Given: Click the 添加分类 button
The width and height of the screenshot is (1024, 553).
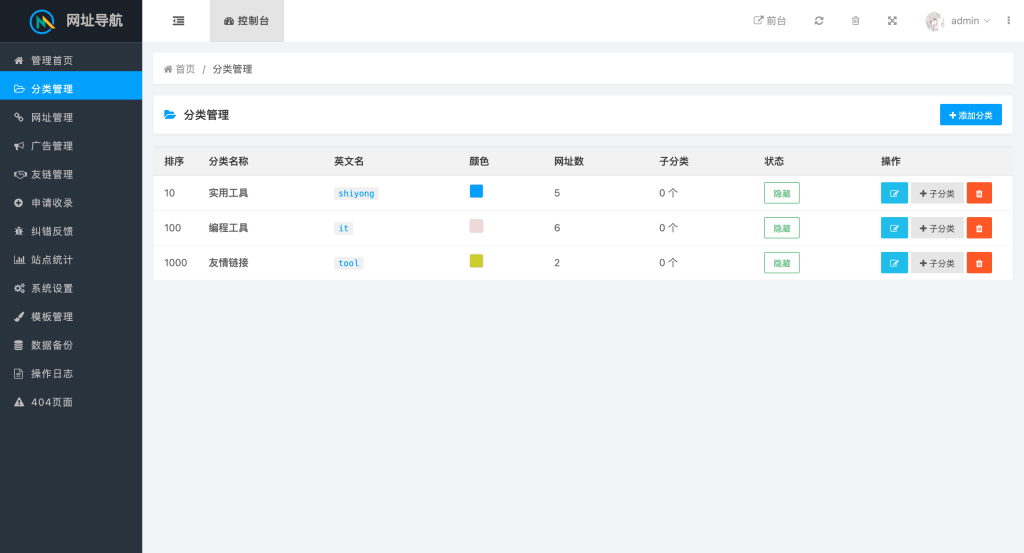Looking at the screenshot, I should tap(970, 115).
